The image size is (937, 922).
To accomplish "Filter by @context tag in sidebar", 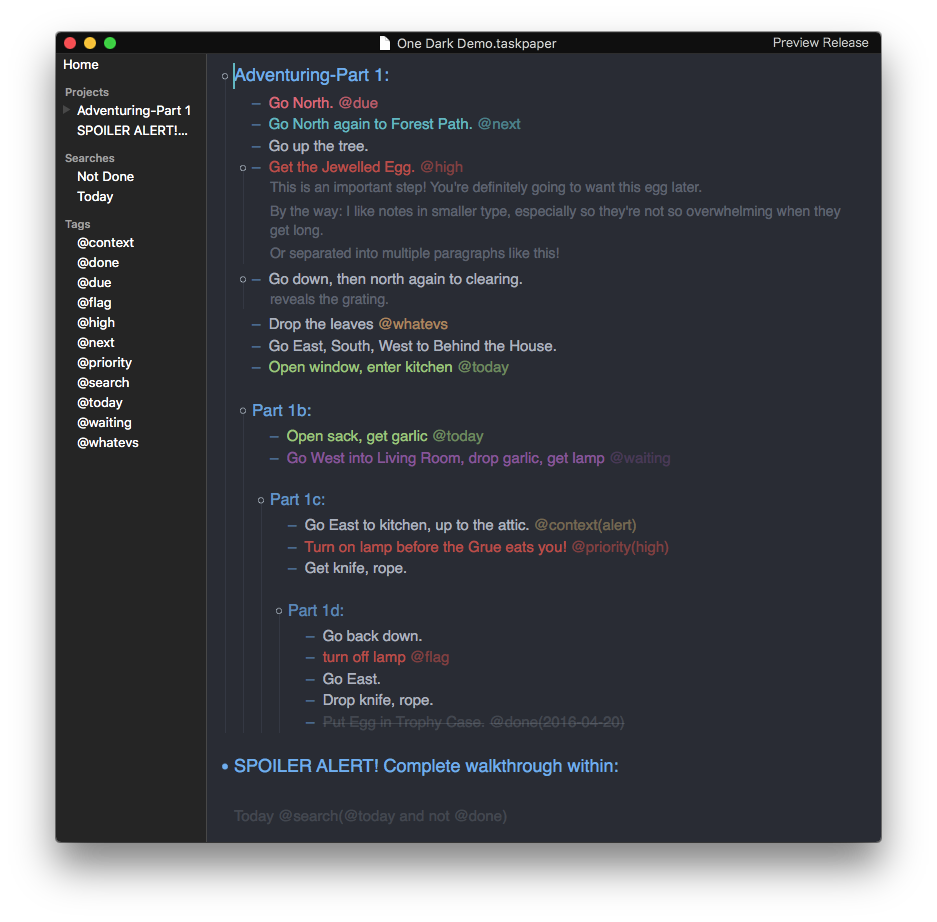I will [105, 243].
